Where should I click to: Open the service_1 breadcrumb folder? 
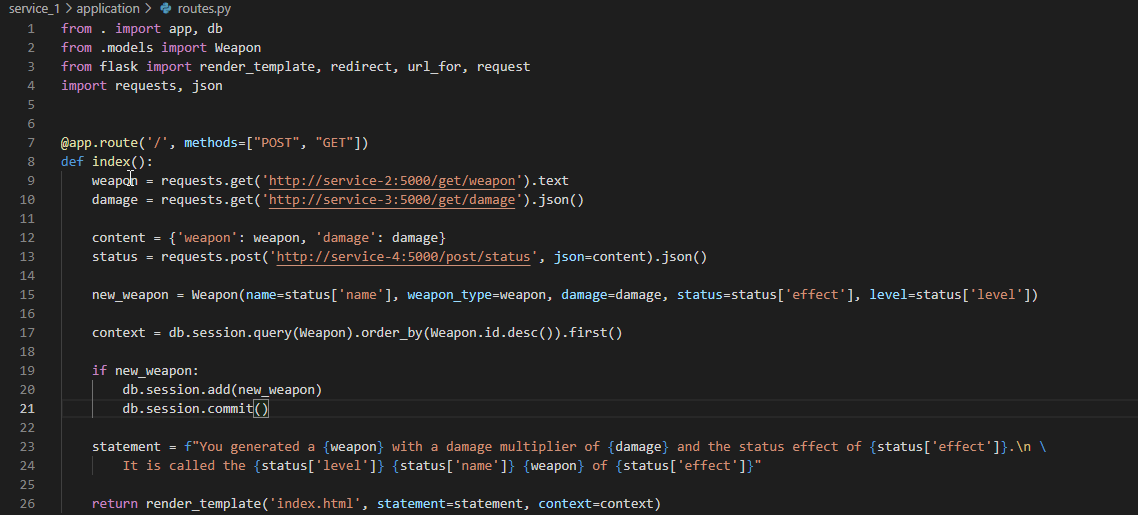[x=35, y=9]
